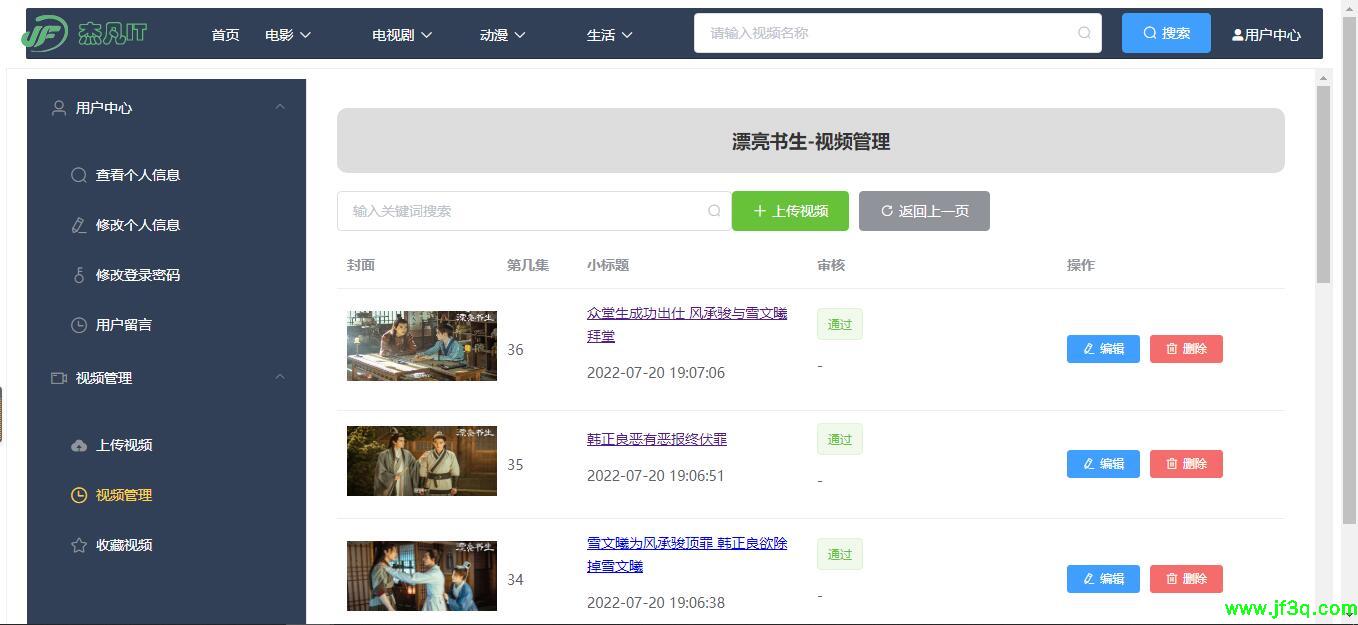
Task: Open the 动漫 navigation menu
Action: (502, 35)
